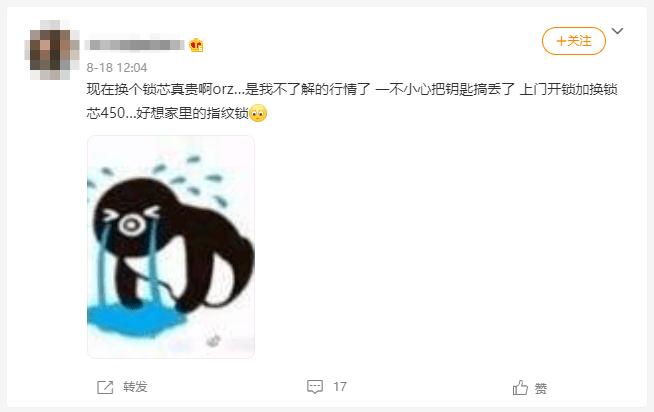654x412 pixels.
Task: Click the crown VIP badge icon
Action: point(196,45)
